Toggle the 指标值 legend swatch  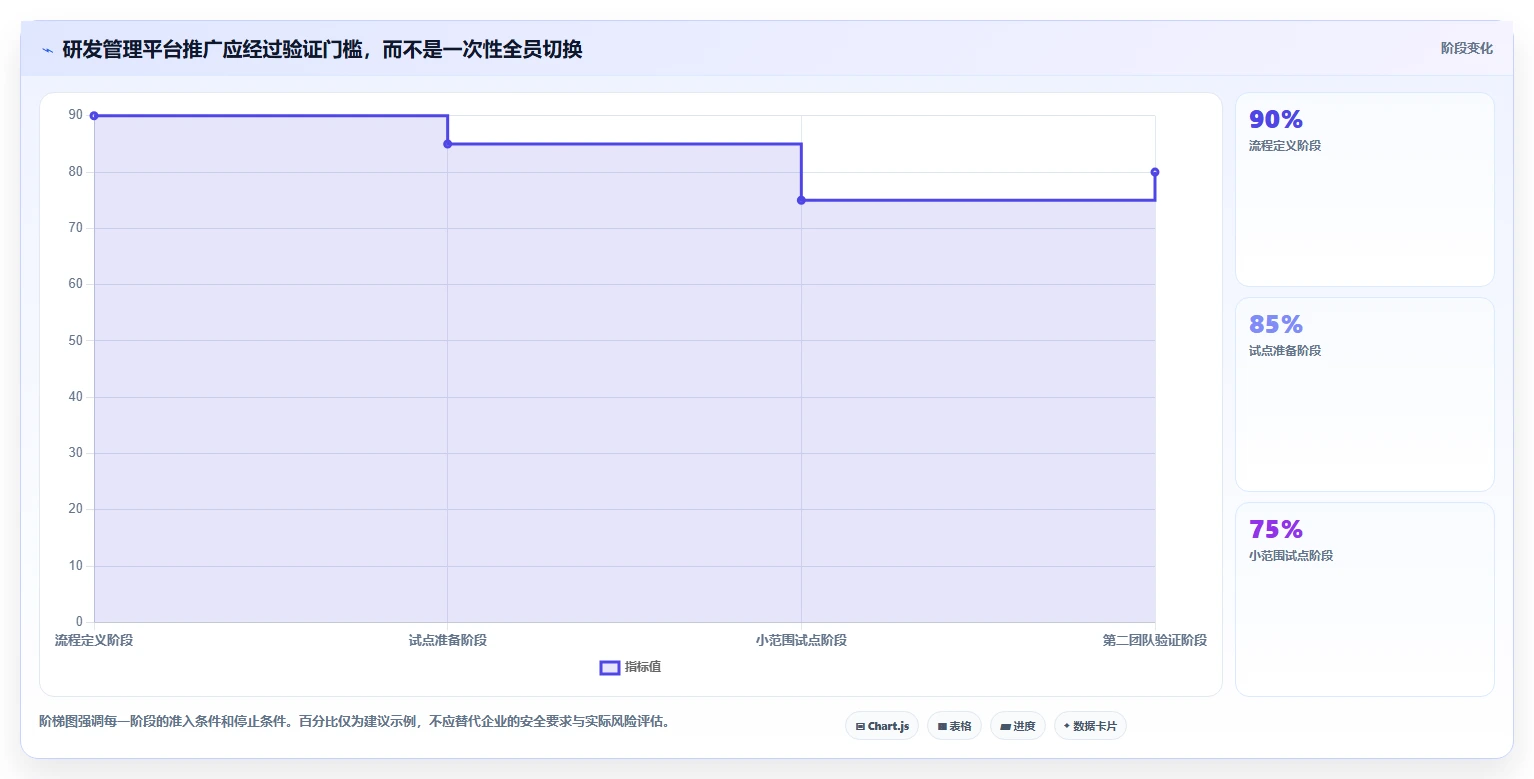tap(610, 668)
